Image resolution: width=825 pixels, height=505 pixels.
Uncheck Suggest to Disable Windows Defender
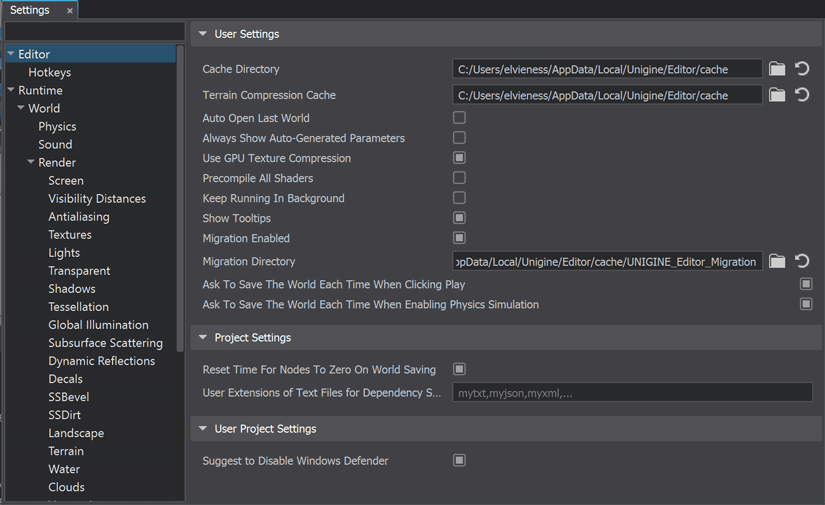[459, 461]
